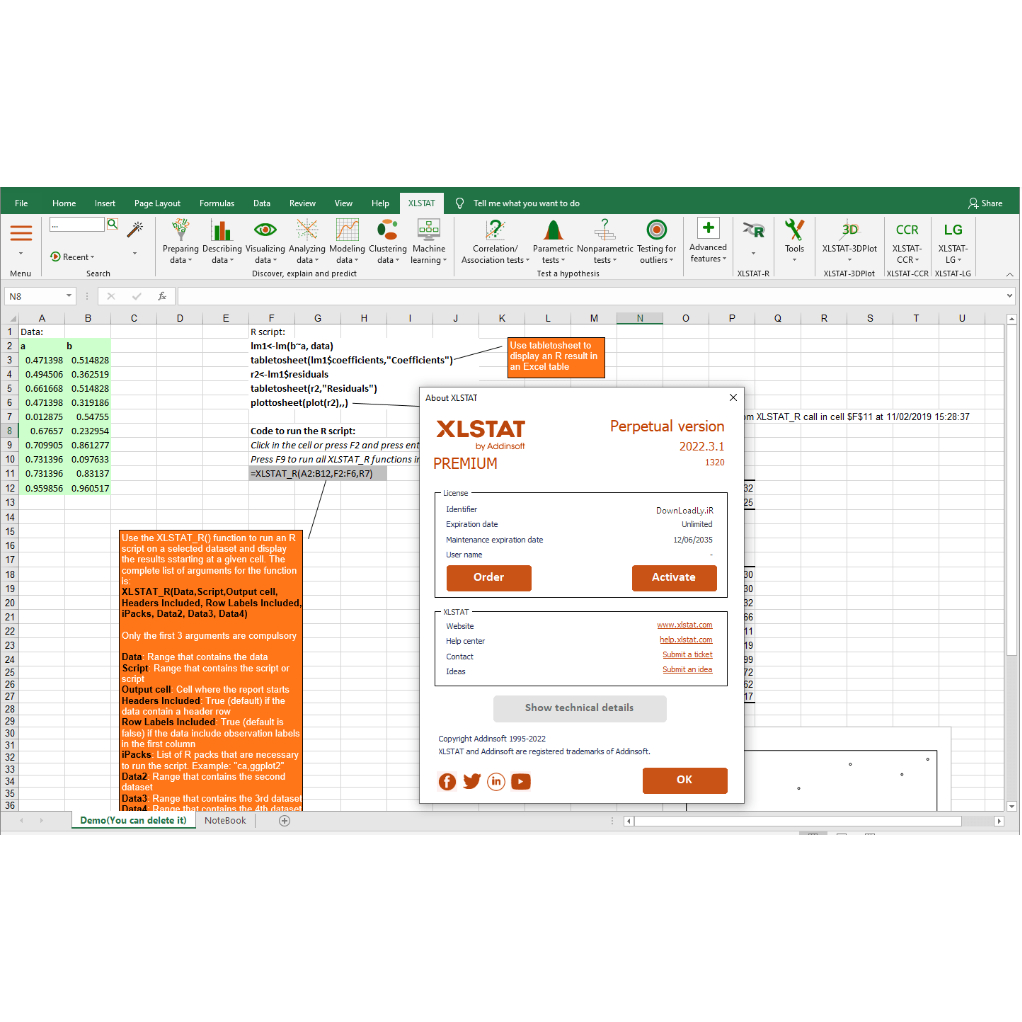
Task: Click OK in About XLSTAT dialog
Action: click(684, 780)
